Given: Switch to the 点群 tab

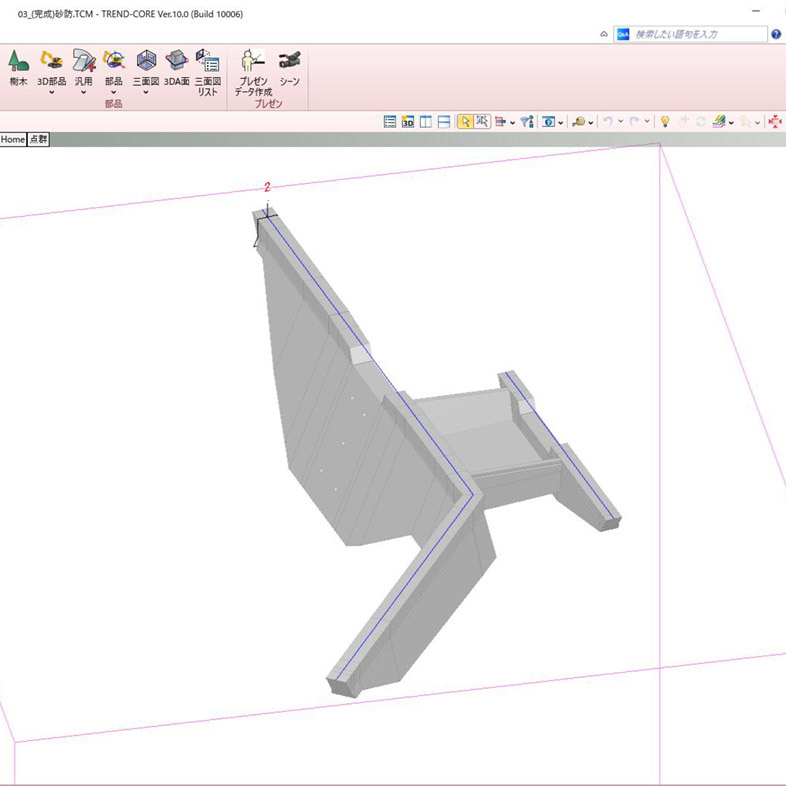Looking at the screenshot, I should pos(38,140).
